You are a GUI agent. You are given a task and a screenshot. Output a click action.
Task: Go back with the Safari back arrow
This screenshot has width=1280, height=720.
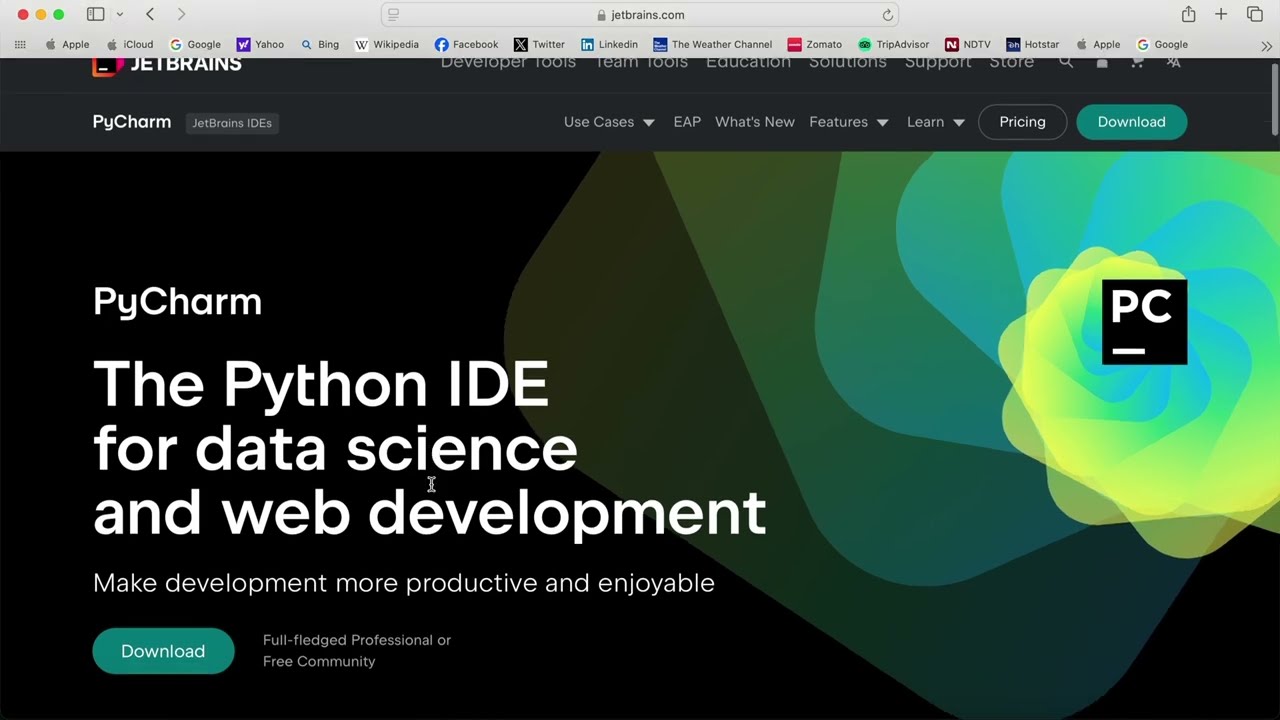click(x=150, y=14)
